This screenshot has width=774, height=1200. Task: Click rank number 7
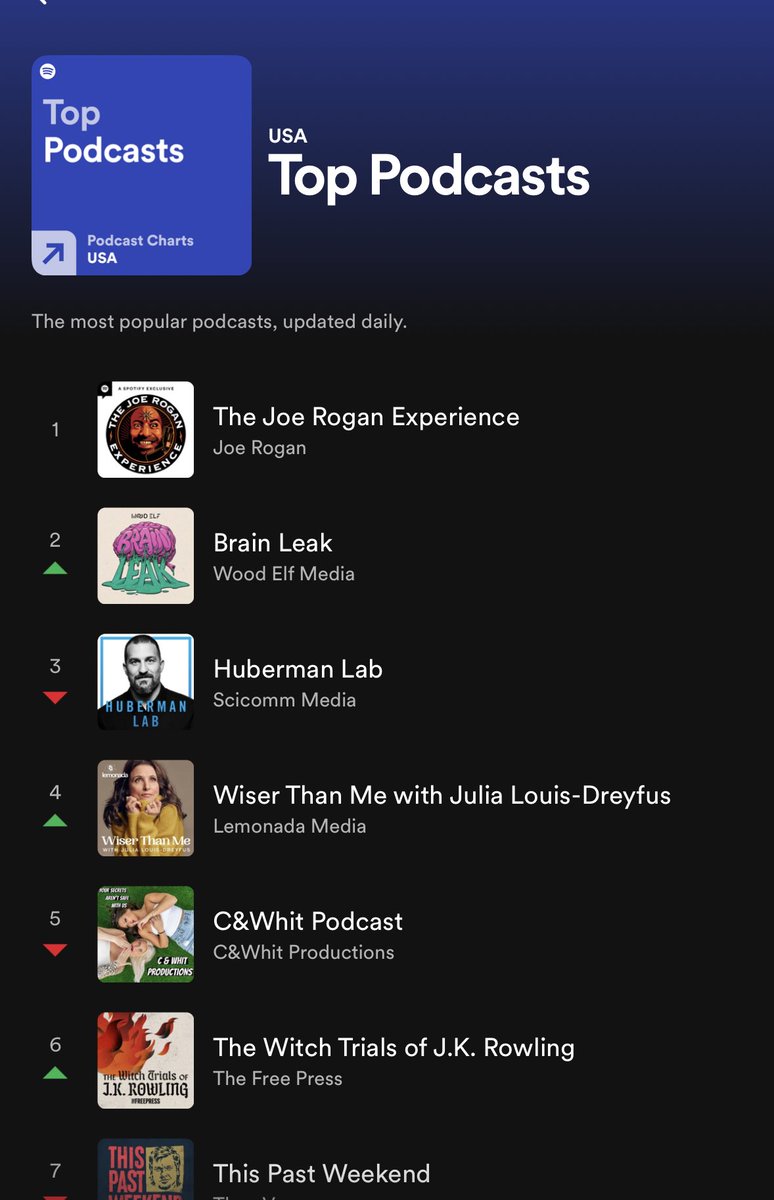click(x=55, y=1170)
